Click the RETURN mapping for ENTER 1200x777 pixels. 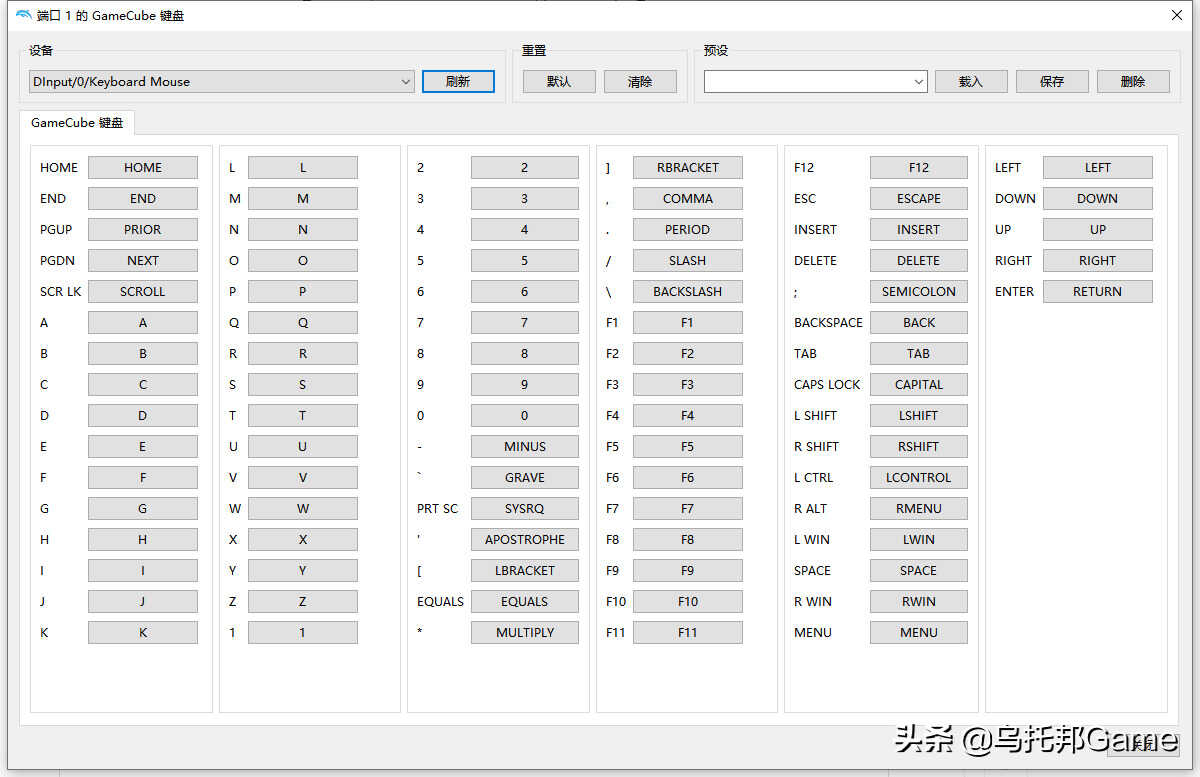pyautogui.click(x=1098, y=292)
